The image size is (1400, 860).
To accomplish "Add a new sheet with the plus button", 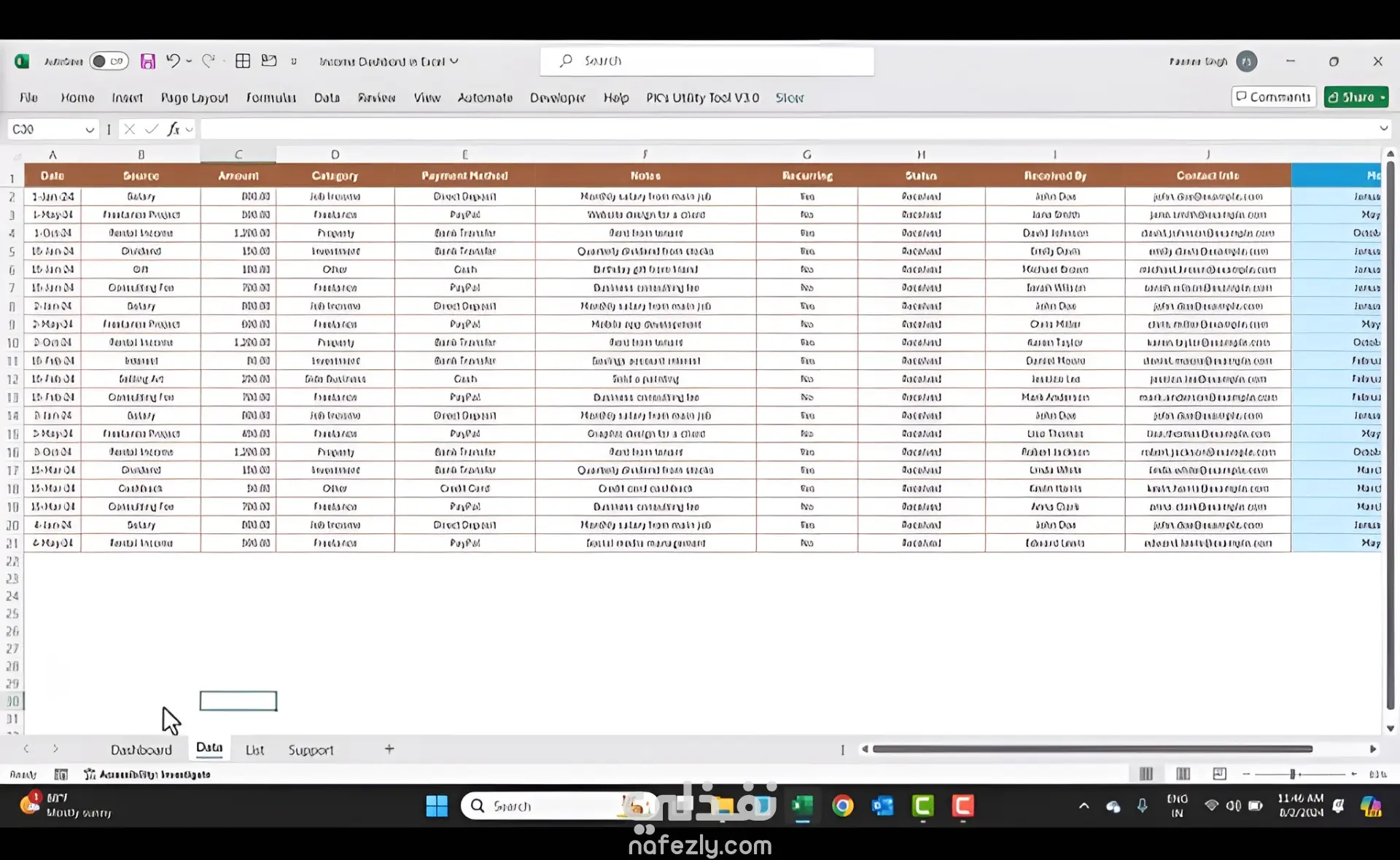I will pos(389,749).
